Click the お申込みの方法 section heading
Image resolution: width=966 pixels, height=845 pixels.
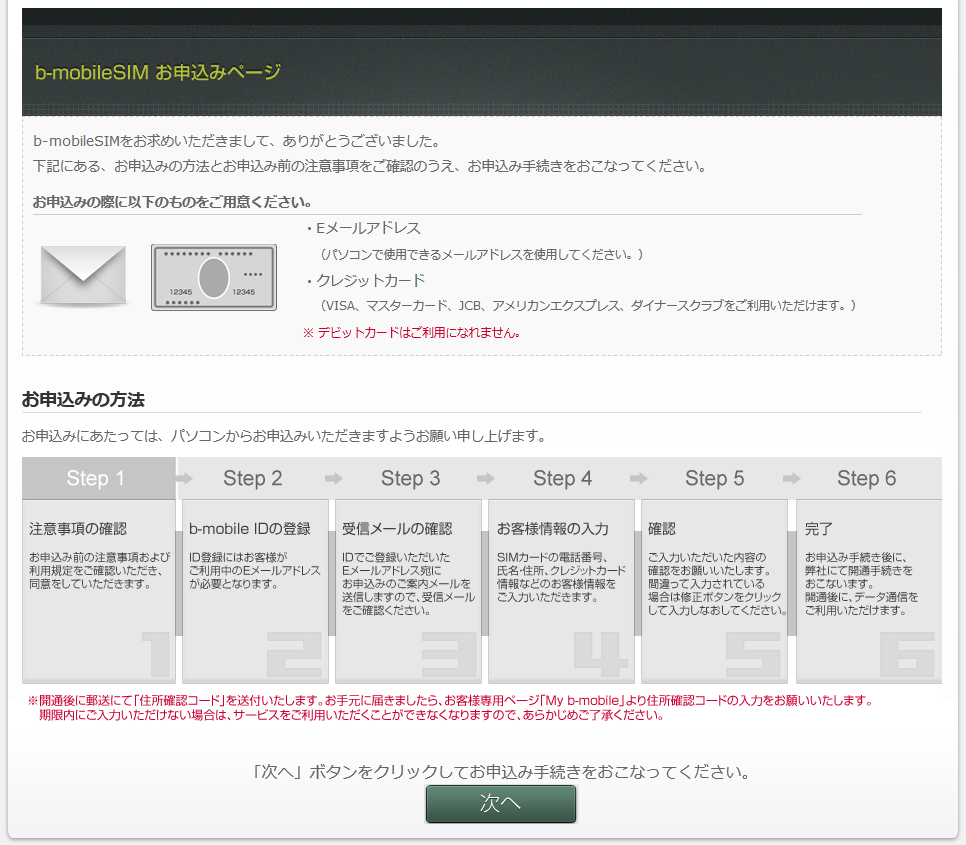(83, 399)
